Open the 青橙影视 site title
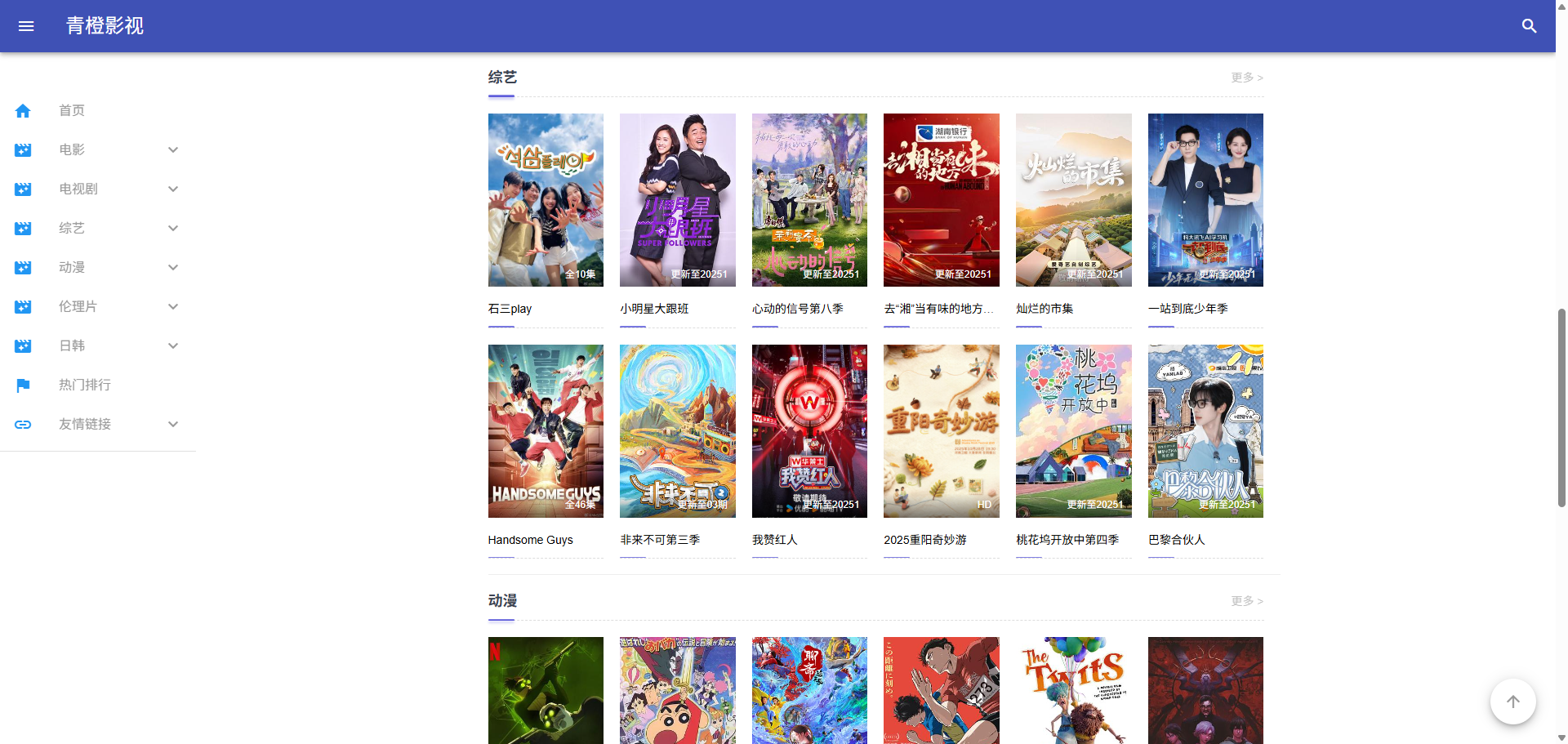The width and height of the screenshot is (1568, 744). 105,26
